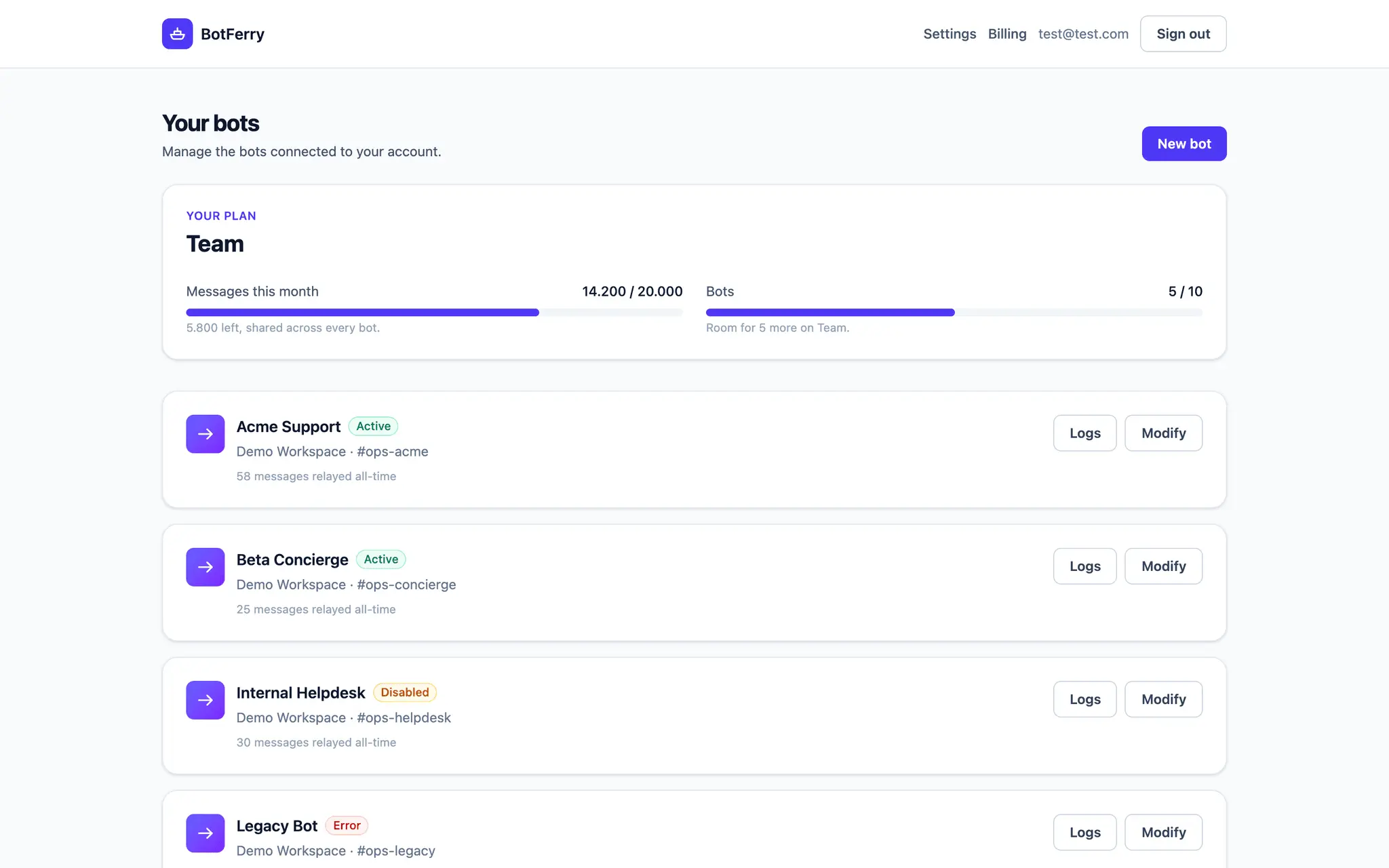The height and width of the screenshot is (868, 1389).
Task: Modify the Acme Support bot
Action: click(1163, 433)
